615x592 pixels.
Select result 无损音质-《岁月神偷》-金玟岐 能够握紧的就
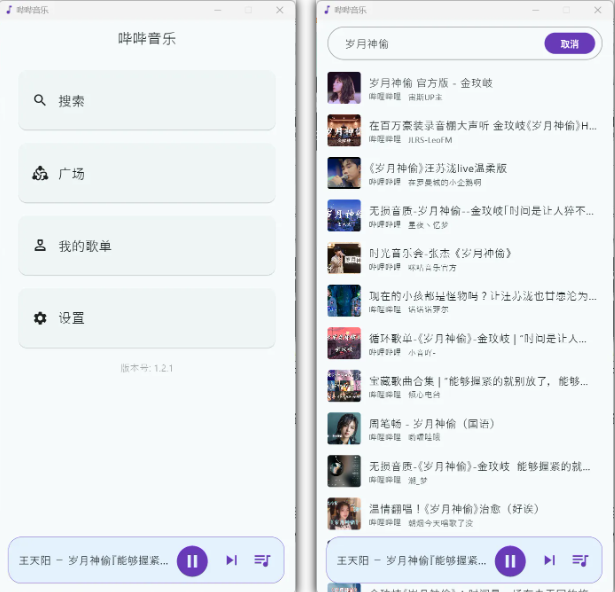tap(464, 471)
